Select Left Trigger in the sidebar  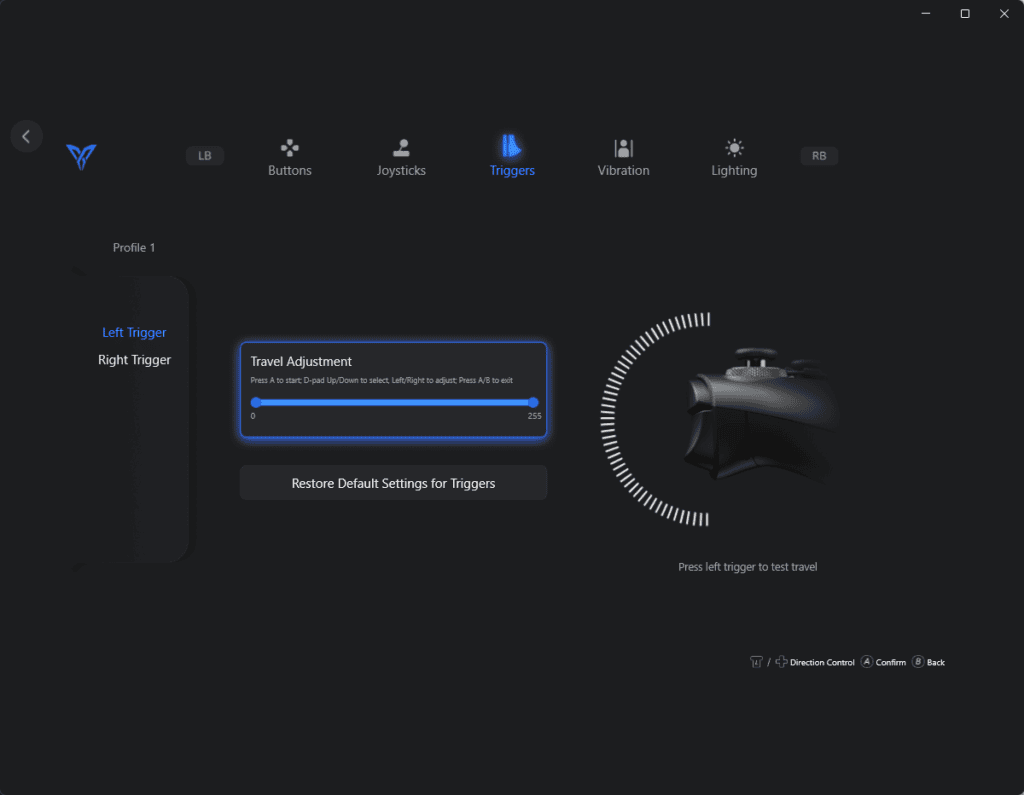pyautogui.click(x=134, y=333)
